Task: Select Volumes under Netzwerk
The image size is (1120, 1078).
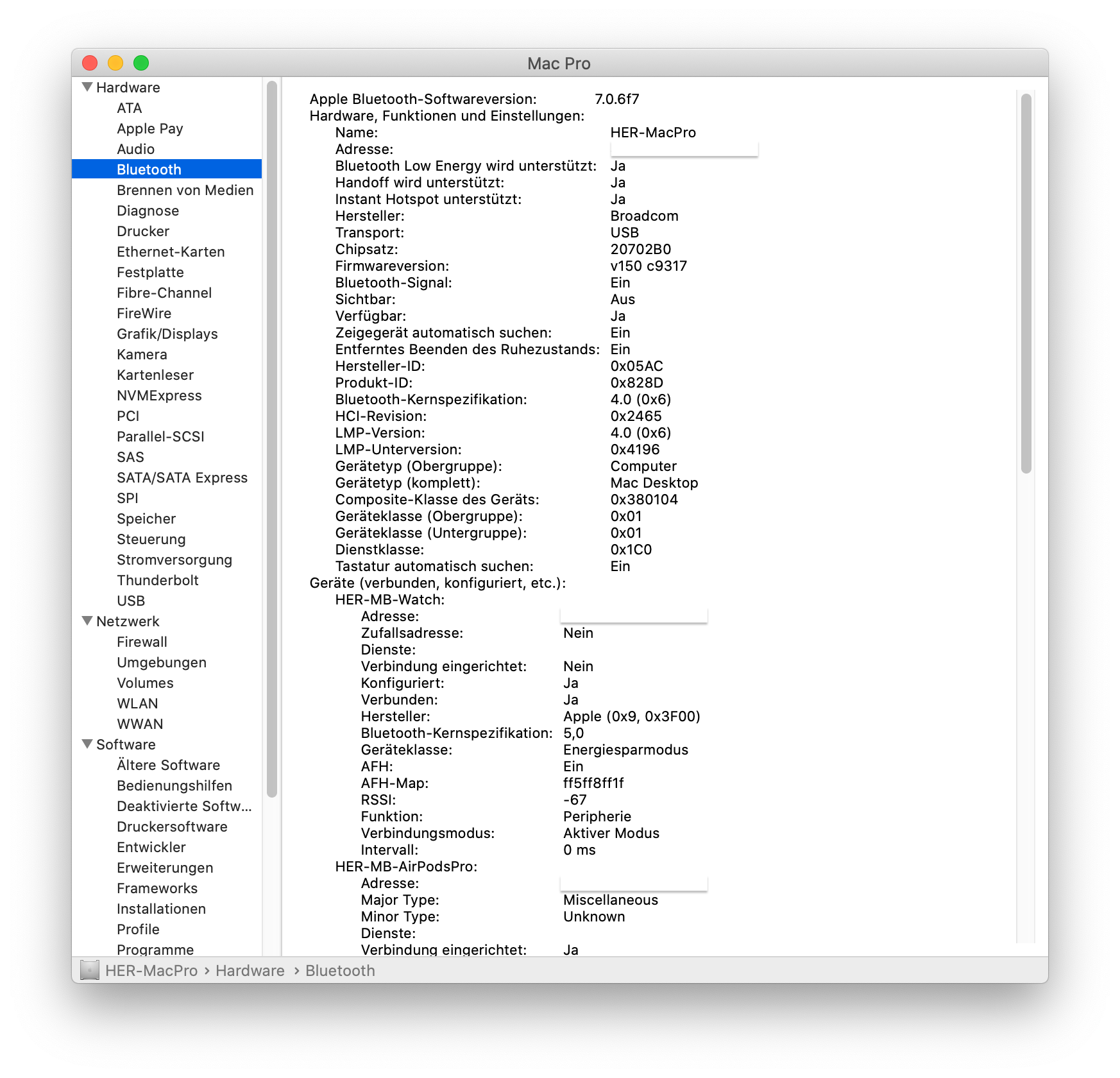Action: point(145,683)
